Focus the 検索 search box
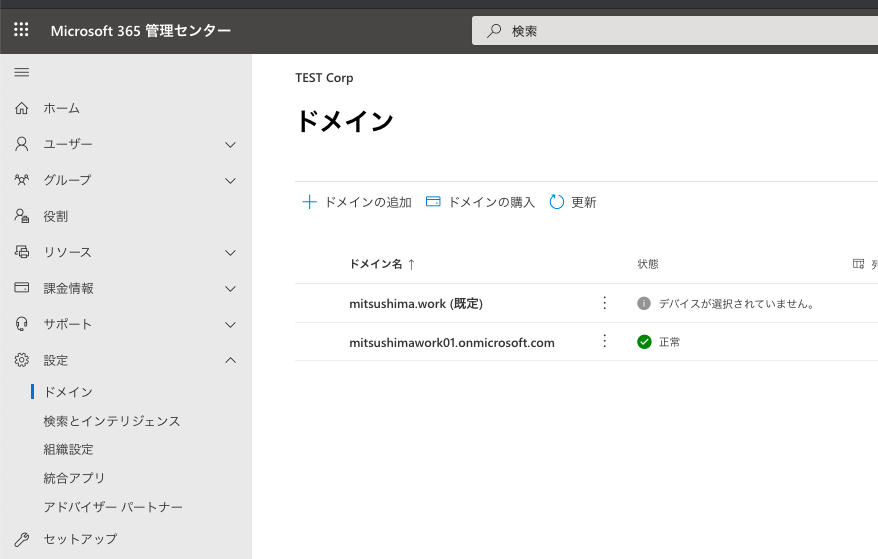Viewport: 878px width, 559px height. tap(675, 31)
